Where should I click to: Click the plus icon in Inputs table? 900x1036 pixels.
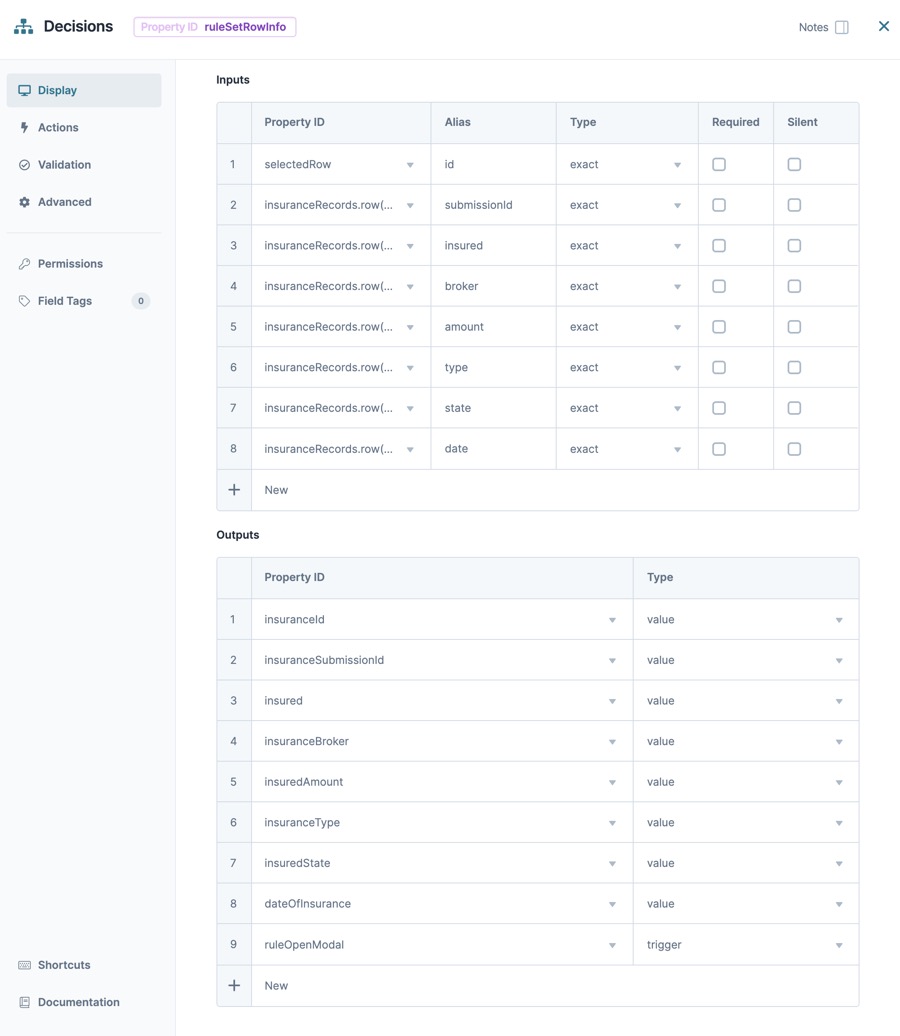tap(234, 490)
